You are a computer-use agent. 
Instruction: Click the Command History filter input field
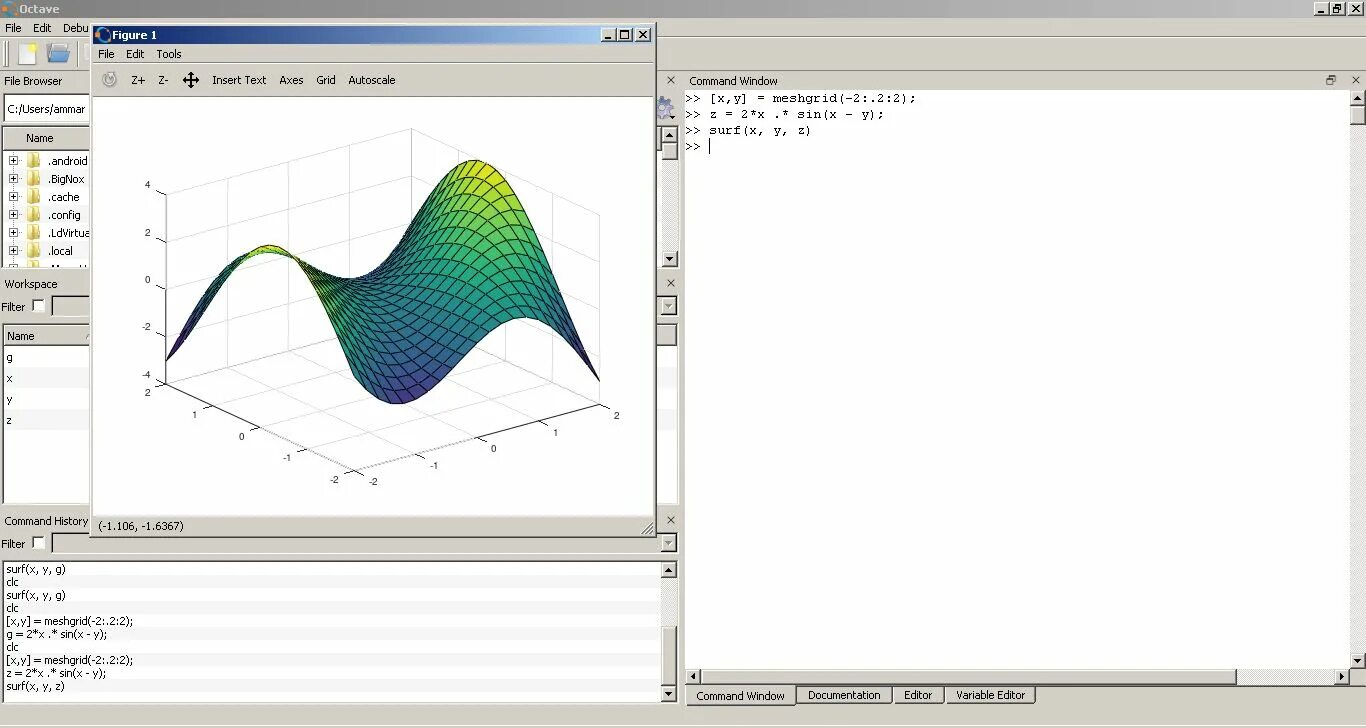point(357,543)
